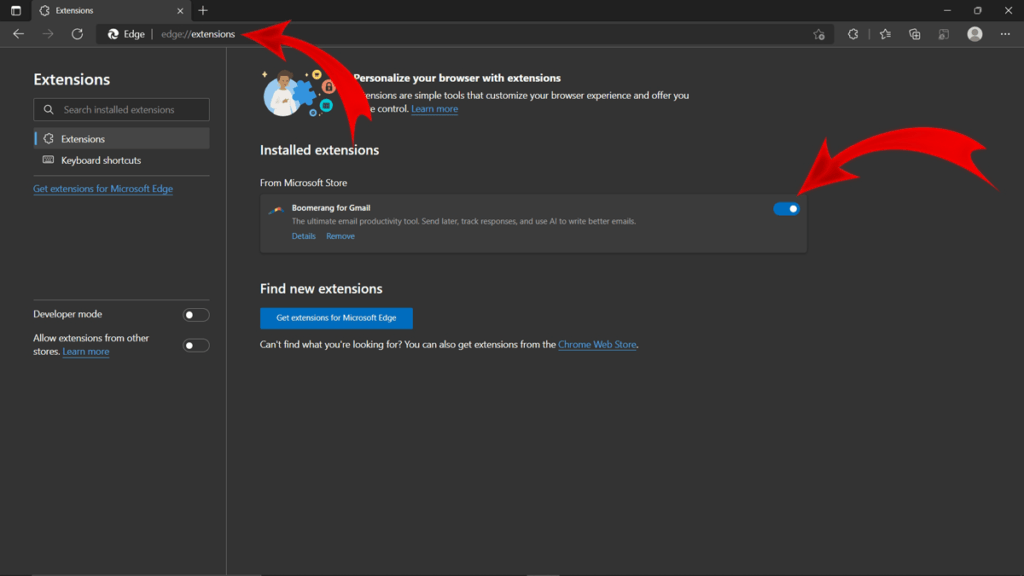The image size is (1024, 576).
Task: Open the Collections icon
Action: [915, 33]
